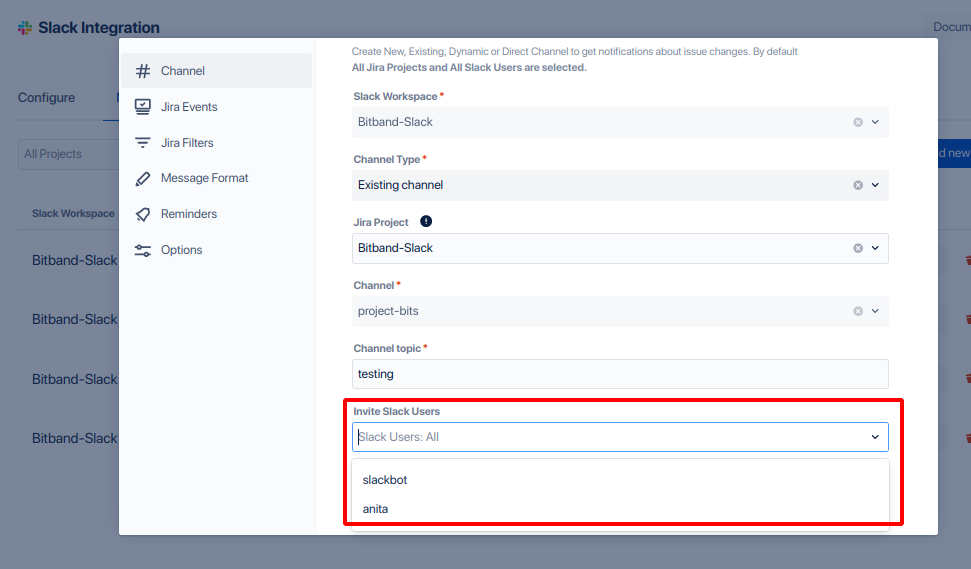
Task: Expand the Slack Workspace dropdown arrow
Action: coord(875,122)
